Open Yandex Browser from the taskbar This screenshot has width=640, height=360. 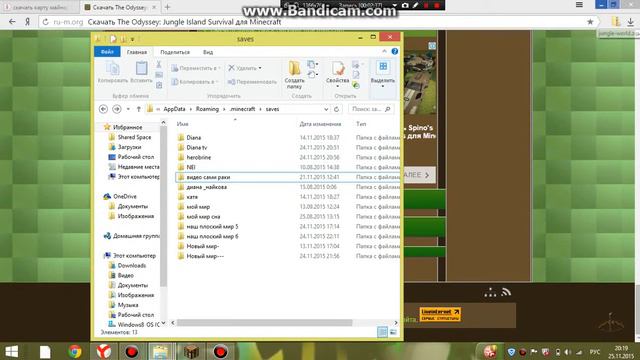(x=104, y=351)
